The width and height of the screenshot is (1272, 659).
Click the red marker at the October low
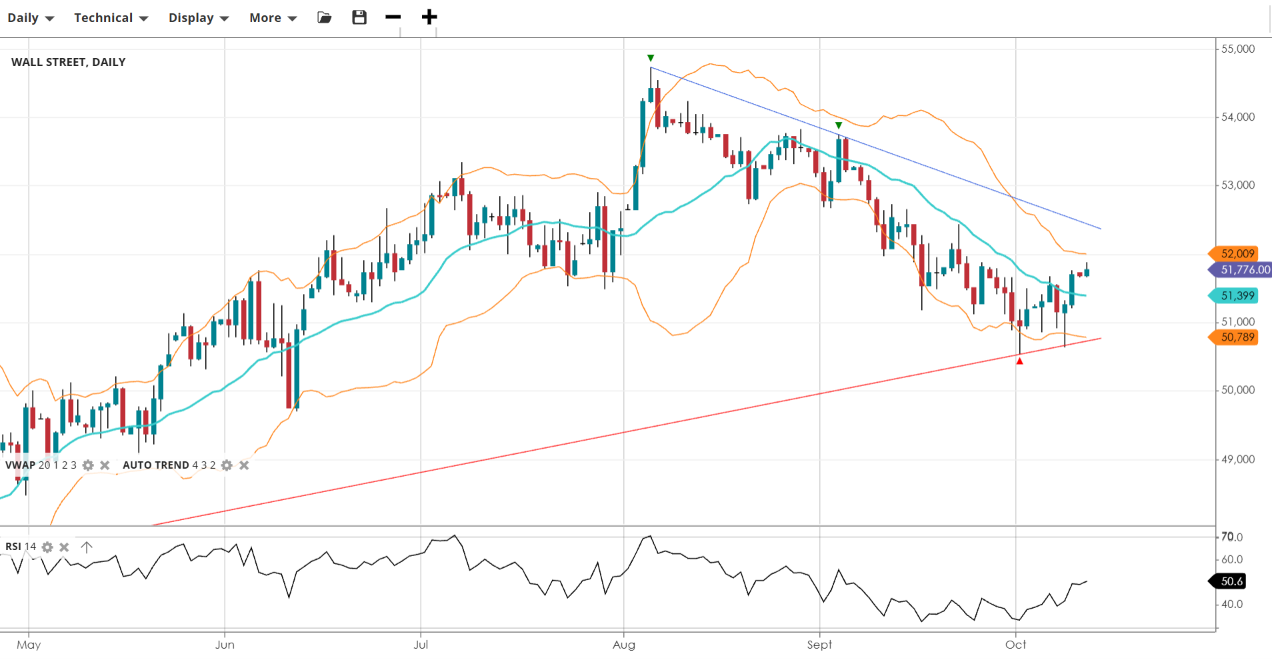(x=1020, y=361)
